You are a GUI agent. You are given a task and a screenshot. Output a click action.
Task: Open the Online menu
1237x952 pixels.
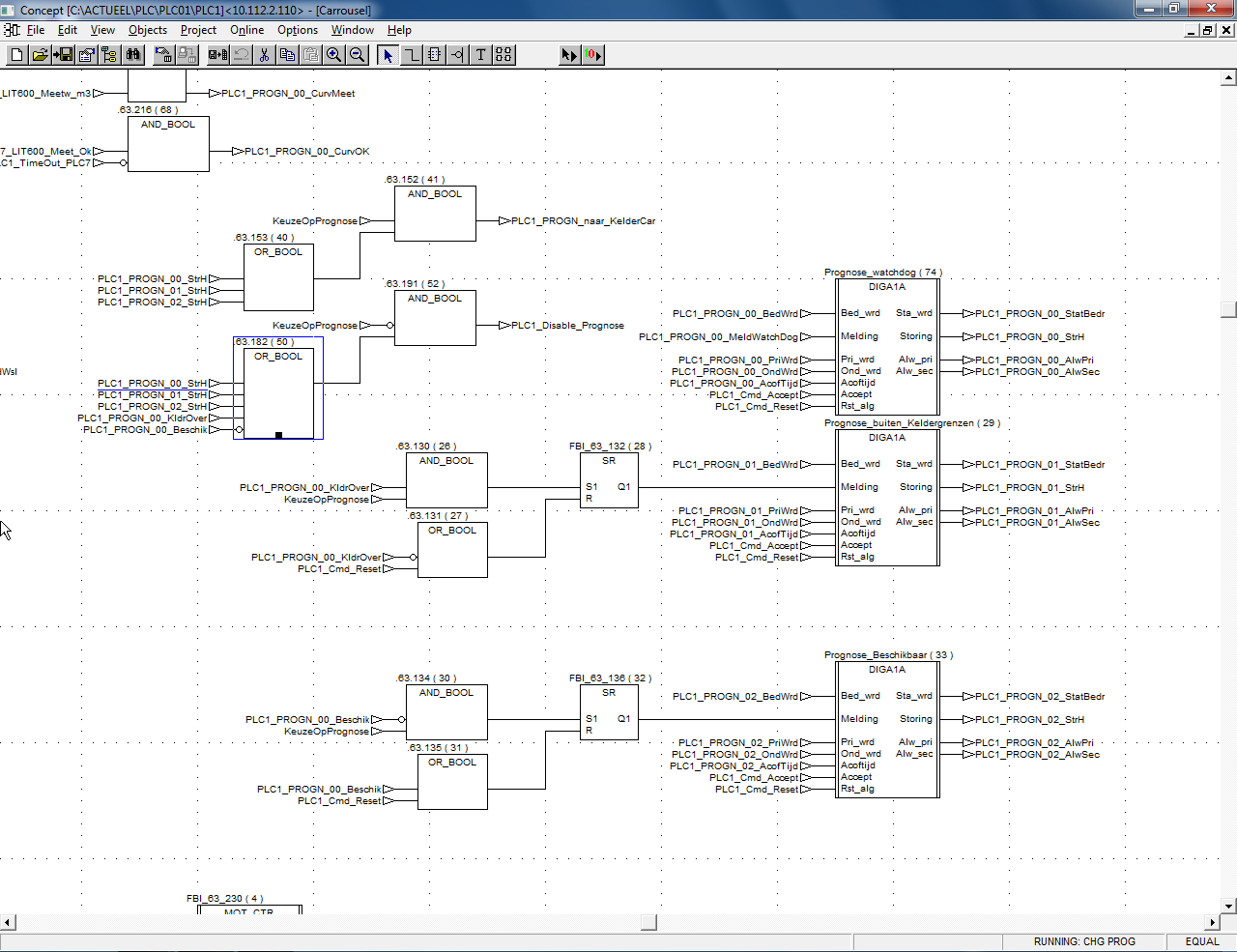(x=246, y=30)
